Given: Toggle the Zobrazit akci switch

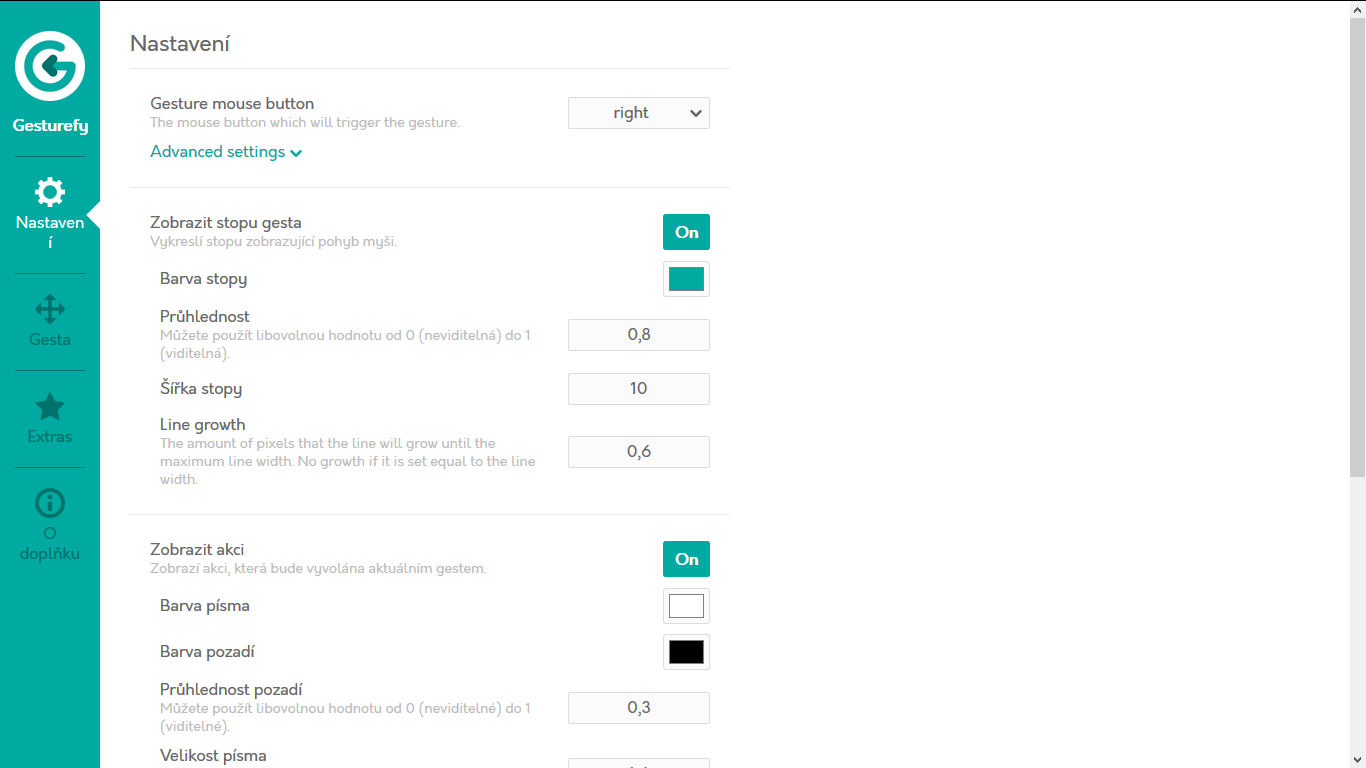Looking at the screenshot, I should coord(686,559).
